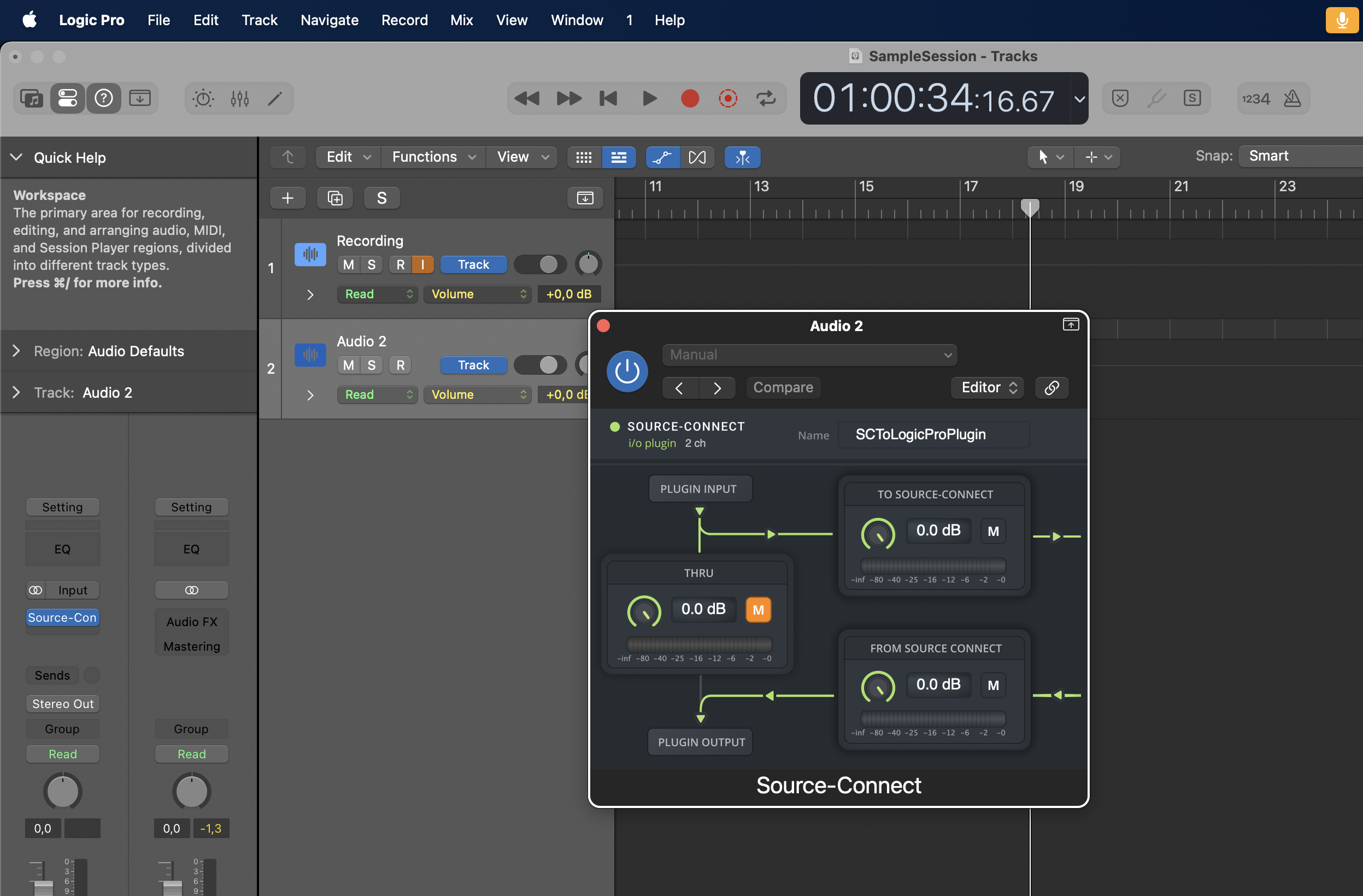The height and width of the screenshot is (896, 1363).
Task: Click the Go to Beginning button
Action: coord(608,98)
